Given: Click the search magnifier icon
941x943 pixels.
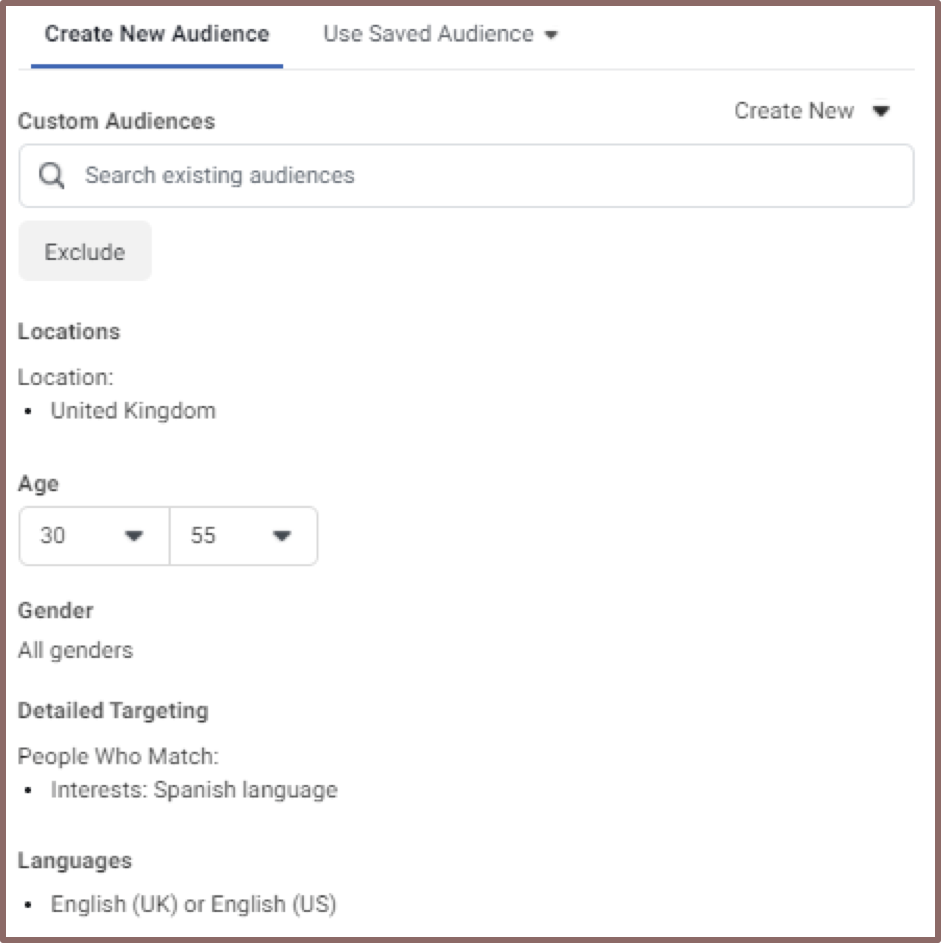Looking at the screenshot, I should (52, 176).
